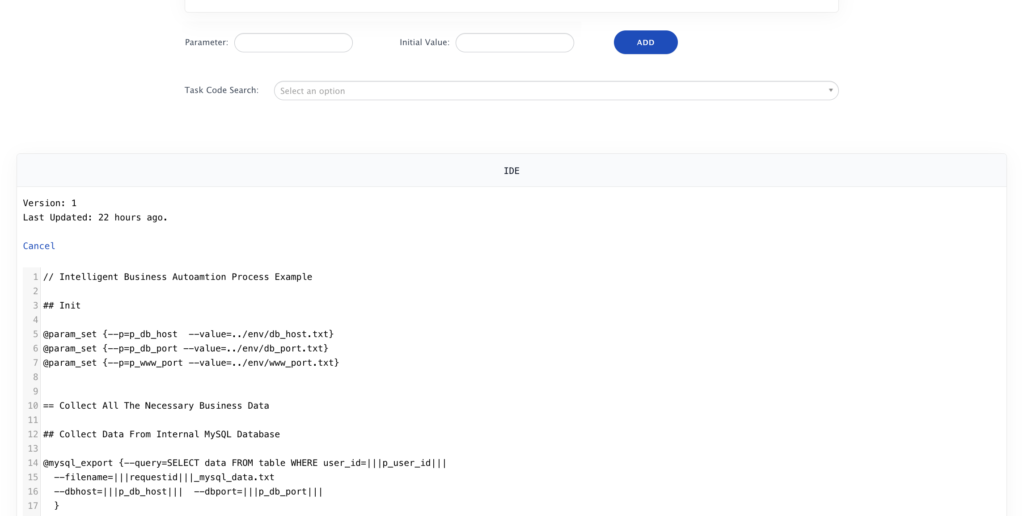The image size is (1032, 516).
Task: Click the 'Collect All The Necessary Business Data' line
Action: coord(156,406)
